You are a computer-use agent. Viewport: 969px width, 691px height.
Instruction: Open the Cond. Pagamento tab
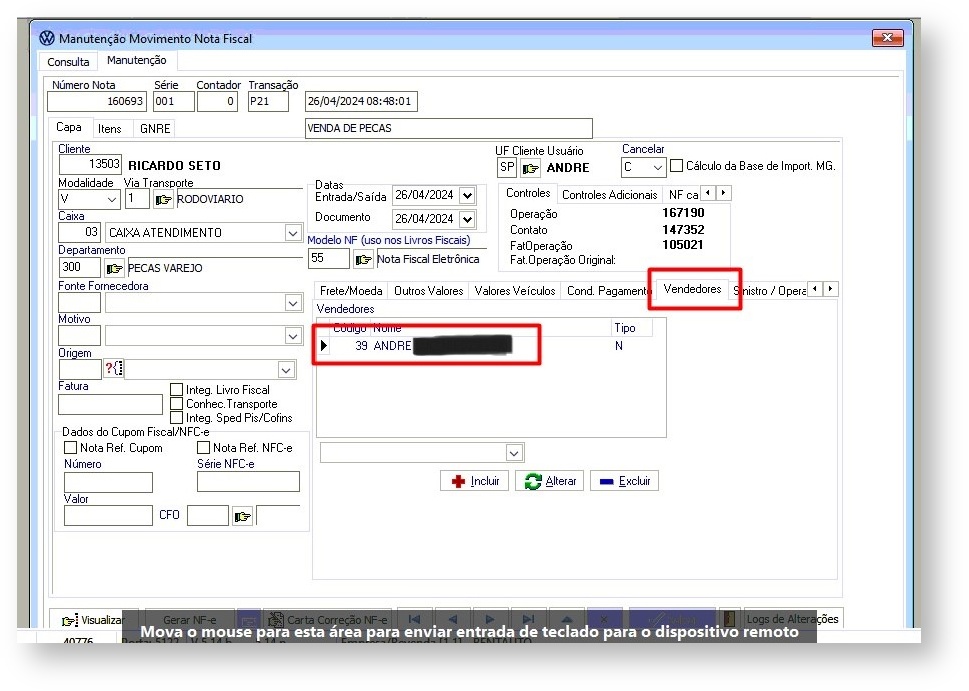pyautogui.click(x=608, y=290)
